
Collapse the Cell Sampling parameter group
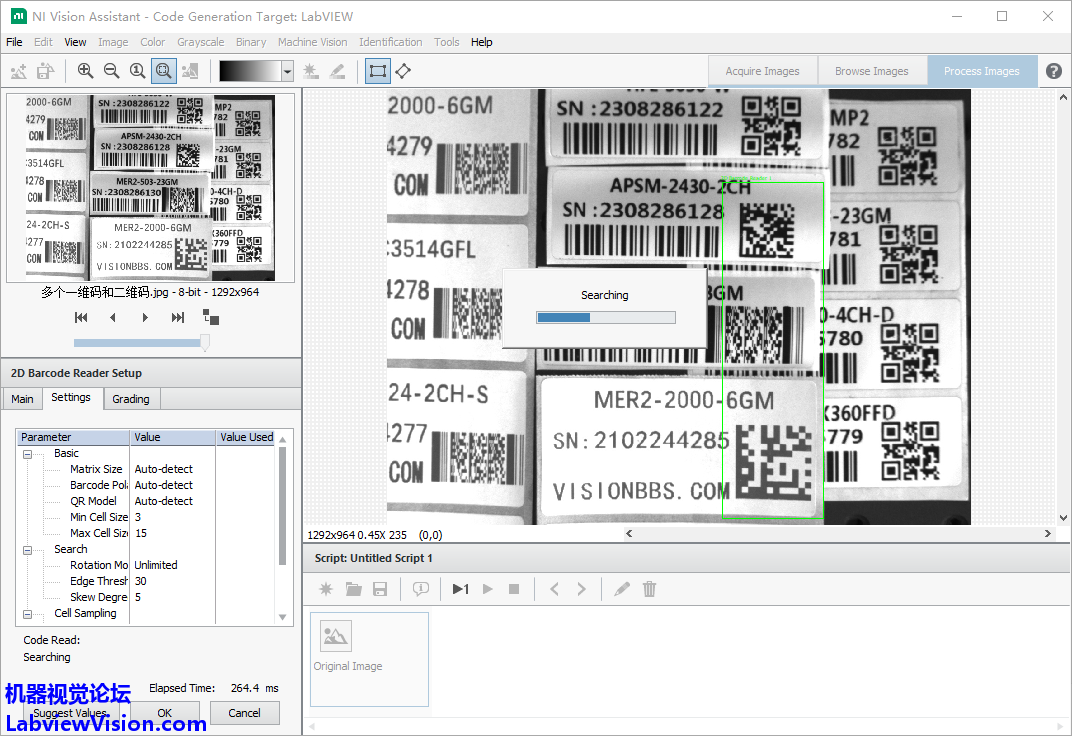pos(27,614)
